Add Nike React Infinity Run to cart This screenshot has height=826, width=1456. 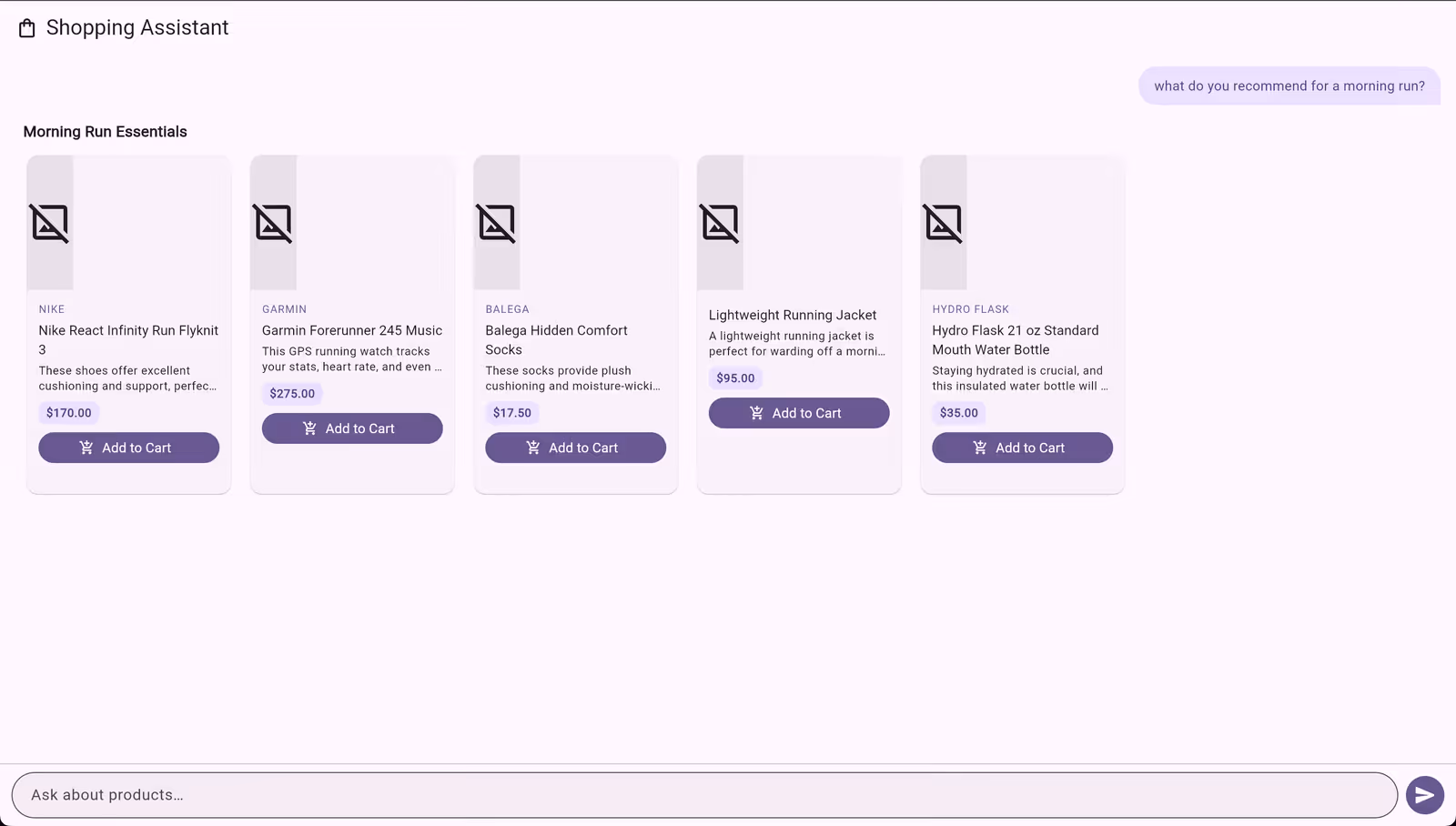click(x=128, y=448)
